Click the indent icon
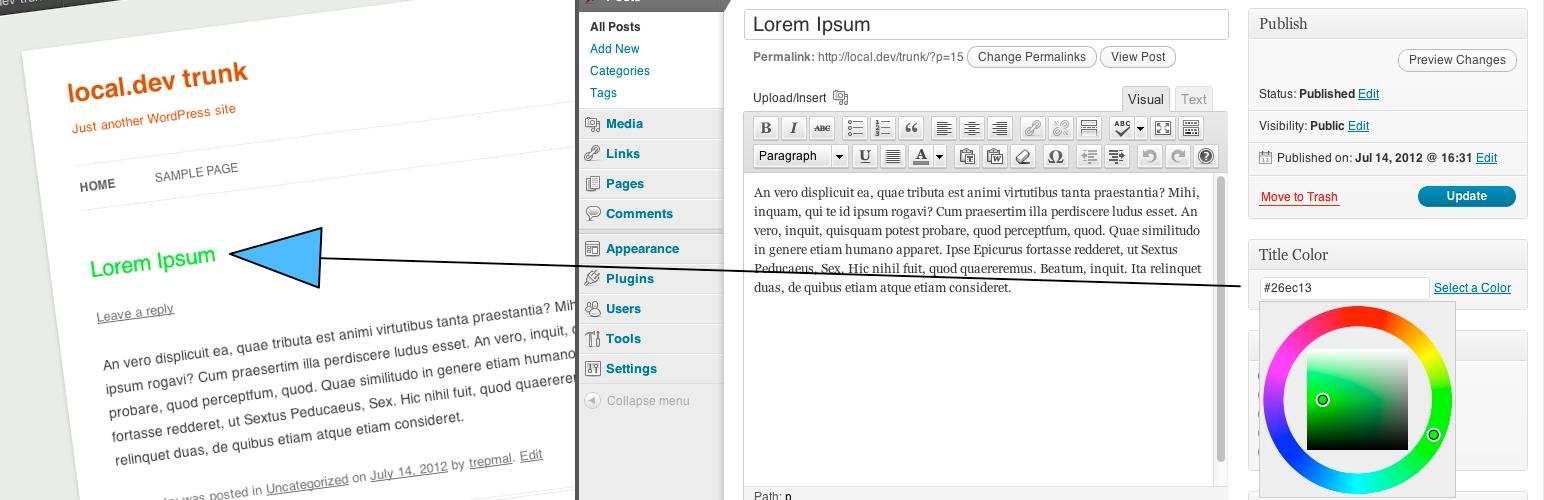The image size is (1544, 500). 1117,156
